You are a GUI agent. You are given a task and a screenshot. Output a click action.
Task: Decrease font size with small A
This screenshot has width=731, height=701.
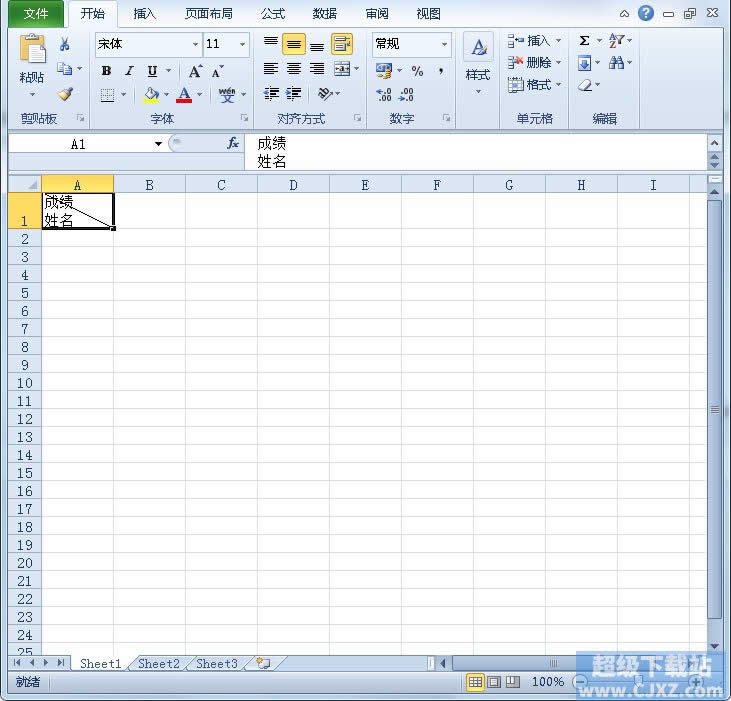point(217,71)
